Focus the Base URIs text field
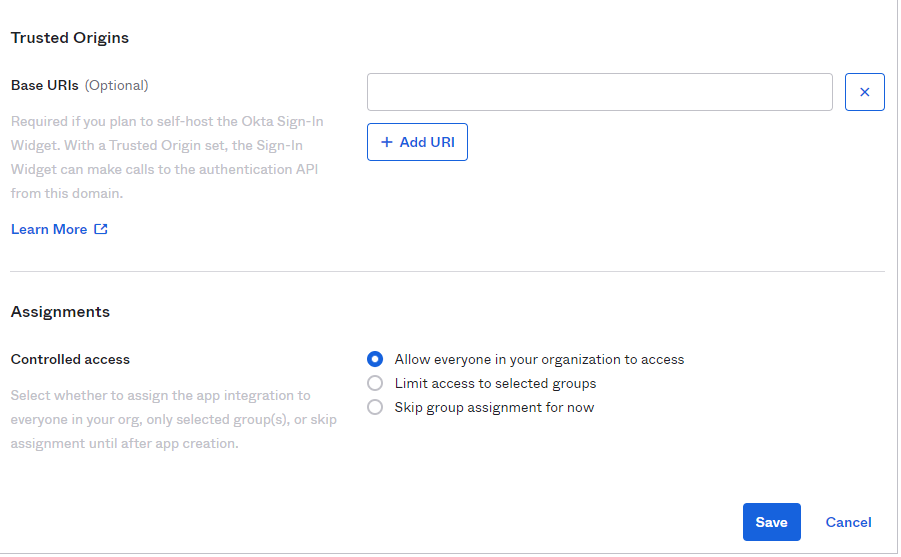 tap(599, 92)
